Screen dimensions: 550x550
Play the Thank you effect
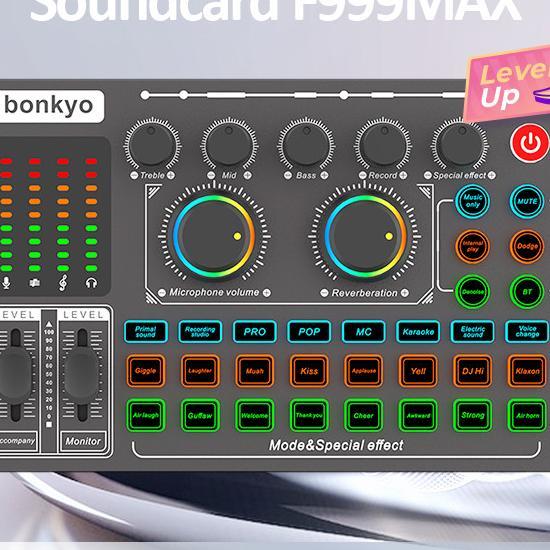[309, 415]
